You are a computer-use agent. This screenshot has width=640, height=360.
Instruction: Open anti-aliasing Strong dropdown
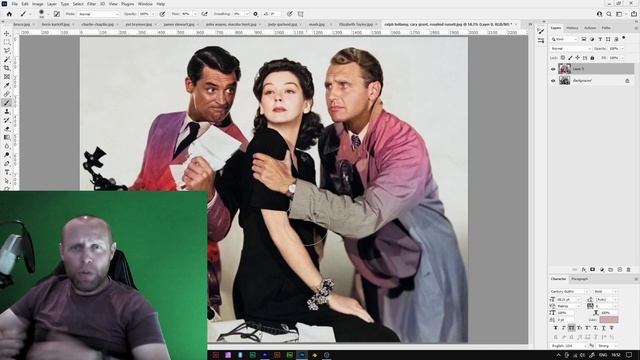[607, 346]
